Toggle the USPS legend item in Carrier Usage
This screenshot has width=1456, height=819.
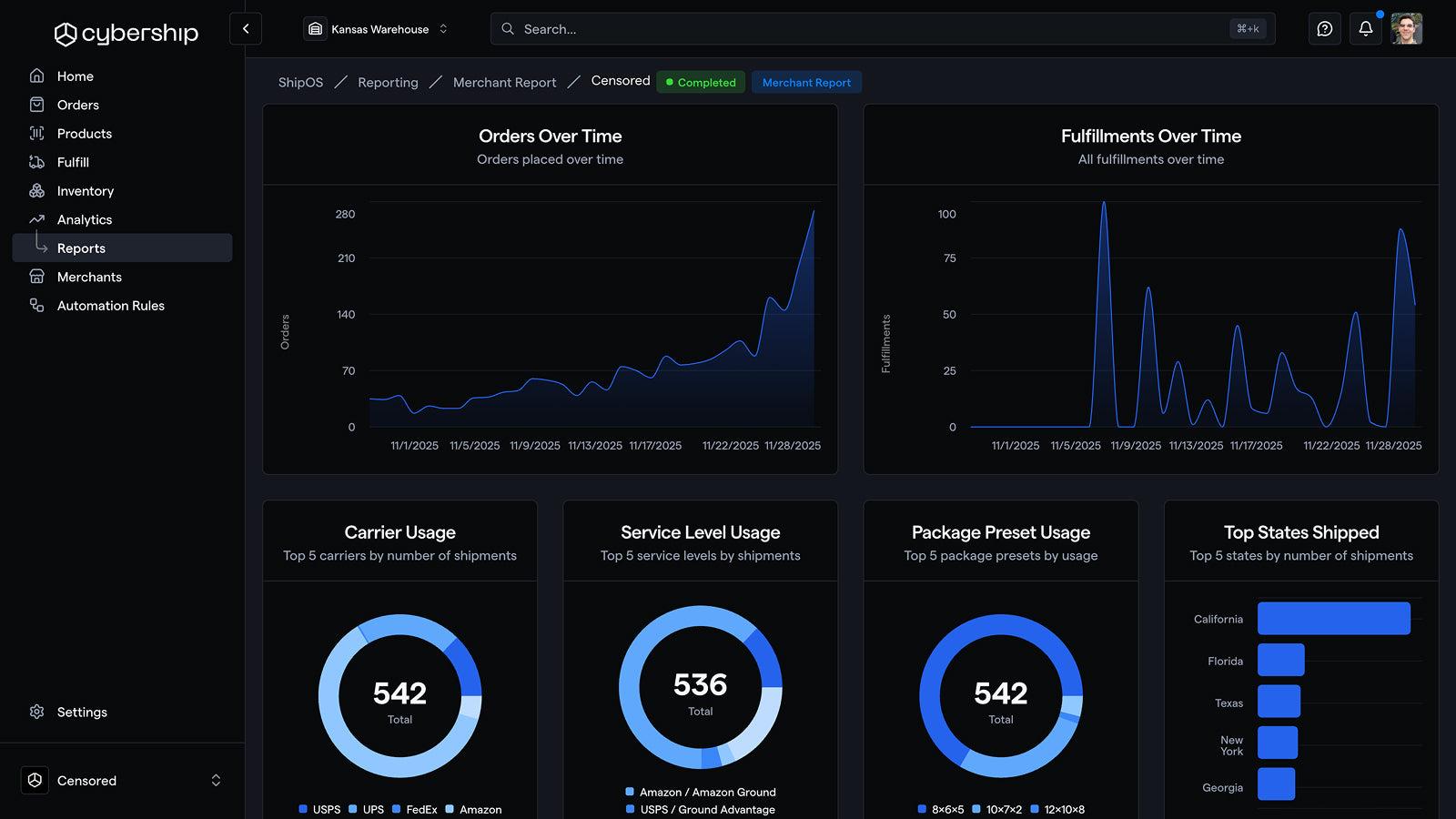(x=320, y=809)
